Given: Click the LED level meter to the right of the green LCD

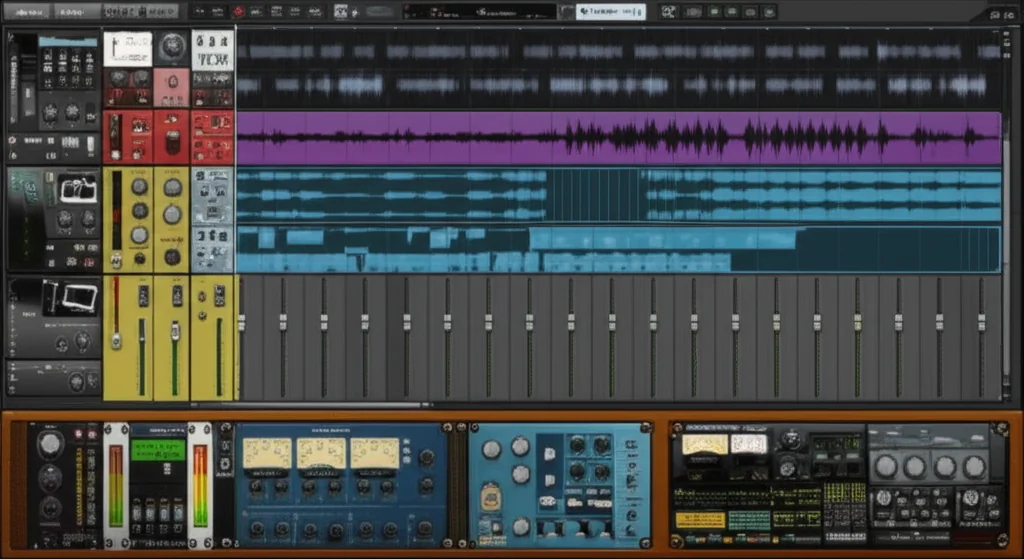Looking at the screenshot, I should 200,486.
